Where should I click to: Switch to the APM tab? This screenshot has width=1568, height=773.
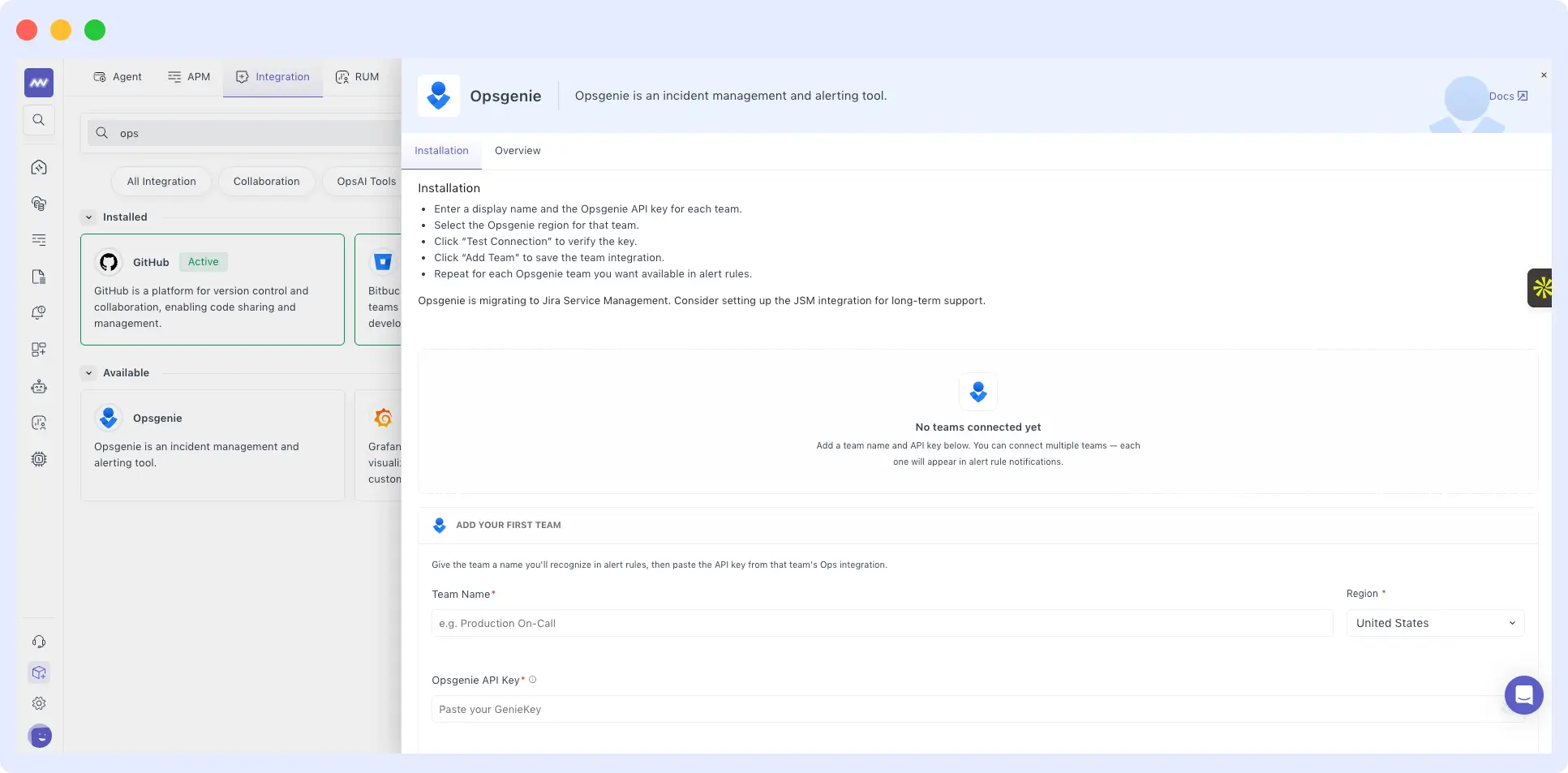coord(189,77)
